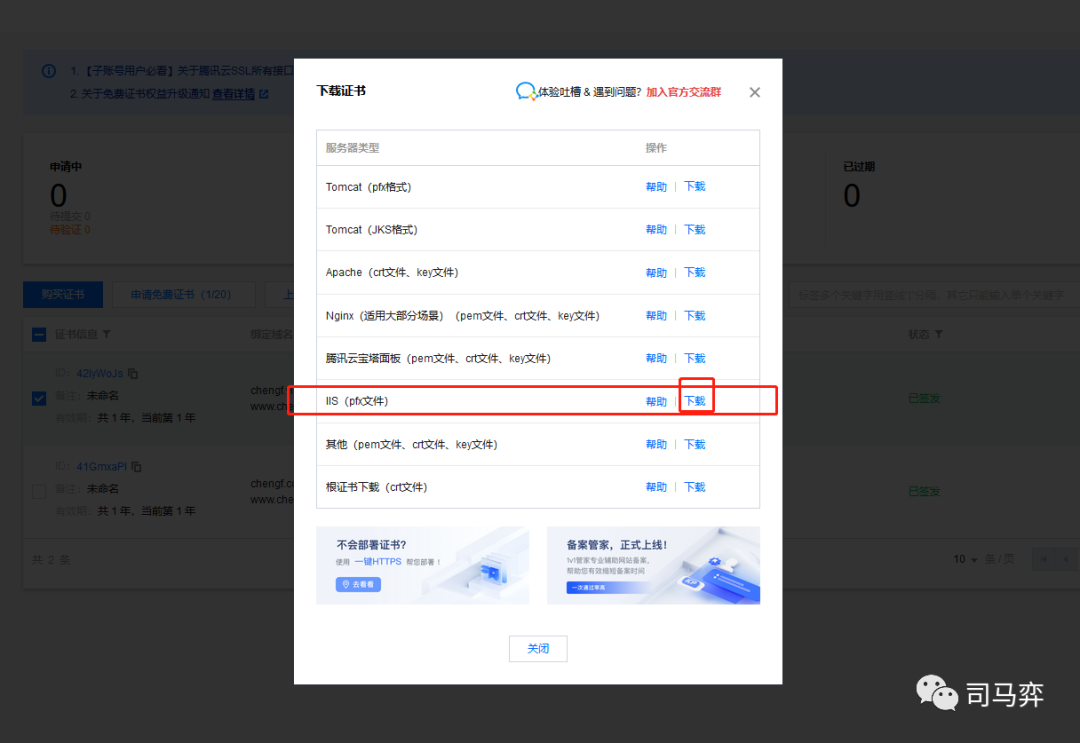The width and height of the screenshot is (1080, 743).
Task: Open the 状态 column filter icon
Action: pos(938,334)
